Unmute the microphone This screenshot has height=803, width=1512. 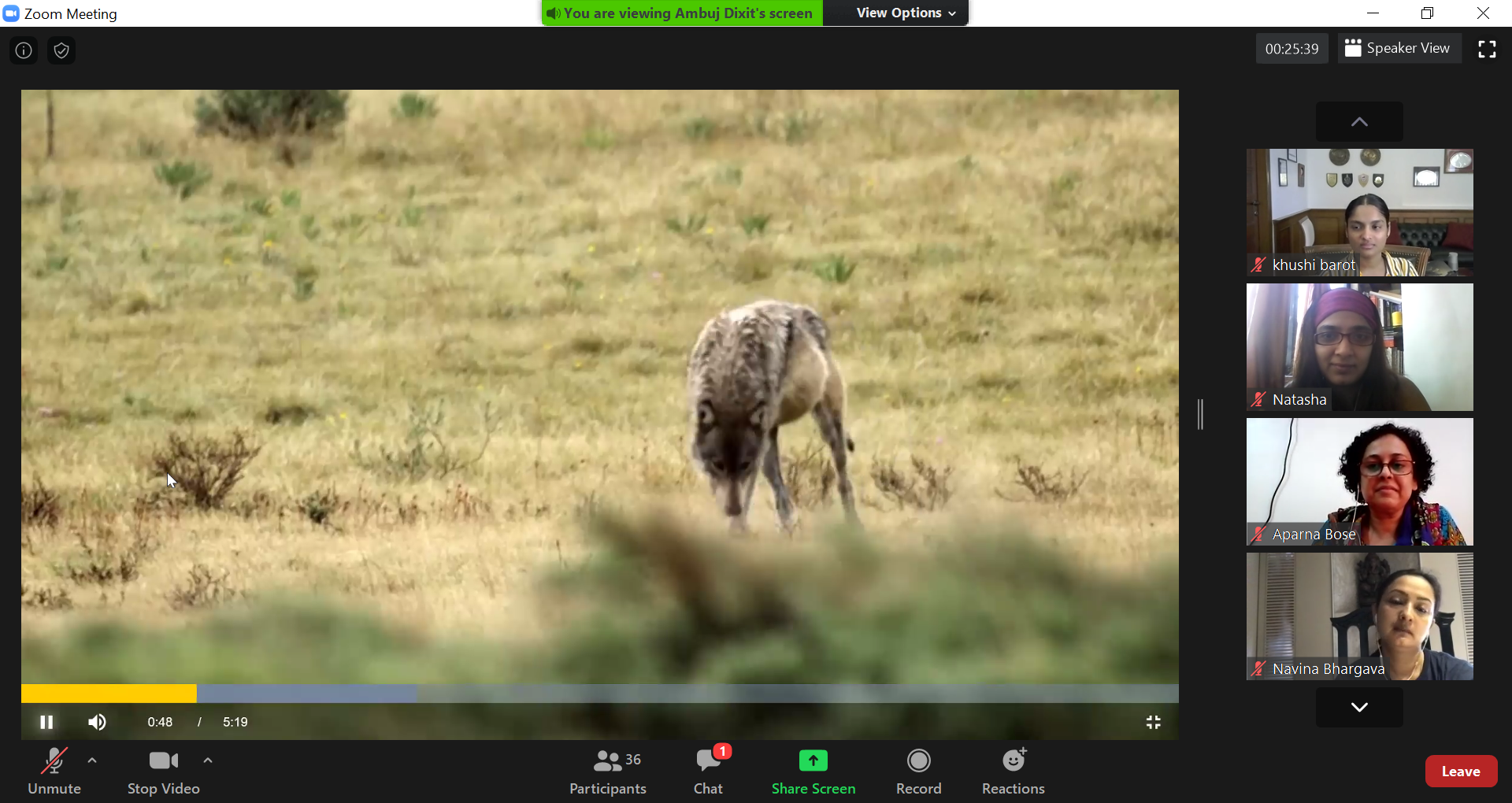point(54,772)
